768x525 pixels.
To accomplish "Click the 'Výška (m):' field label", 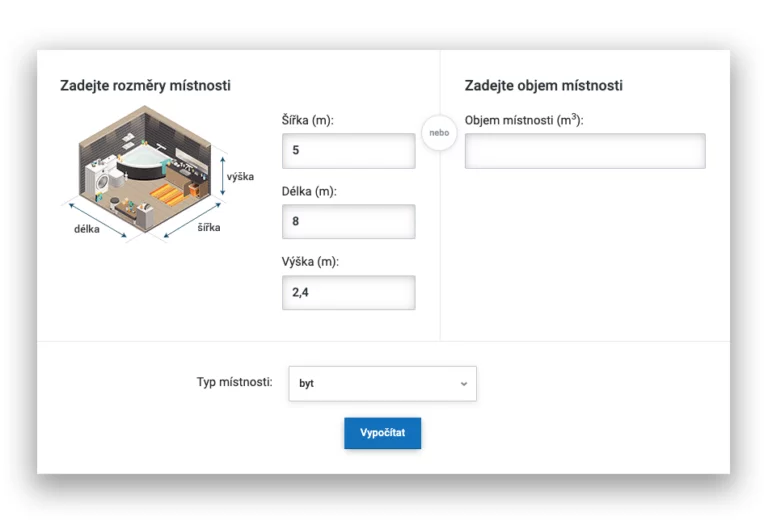I will tap(311, 262).
